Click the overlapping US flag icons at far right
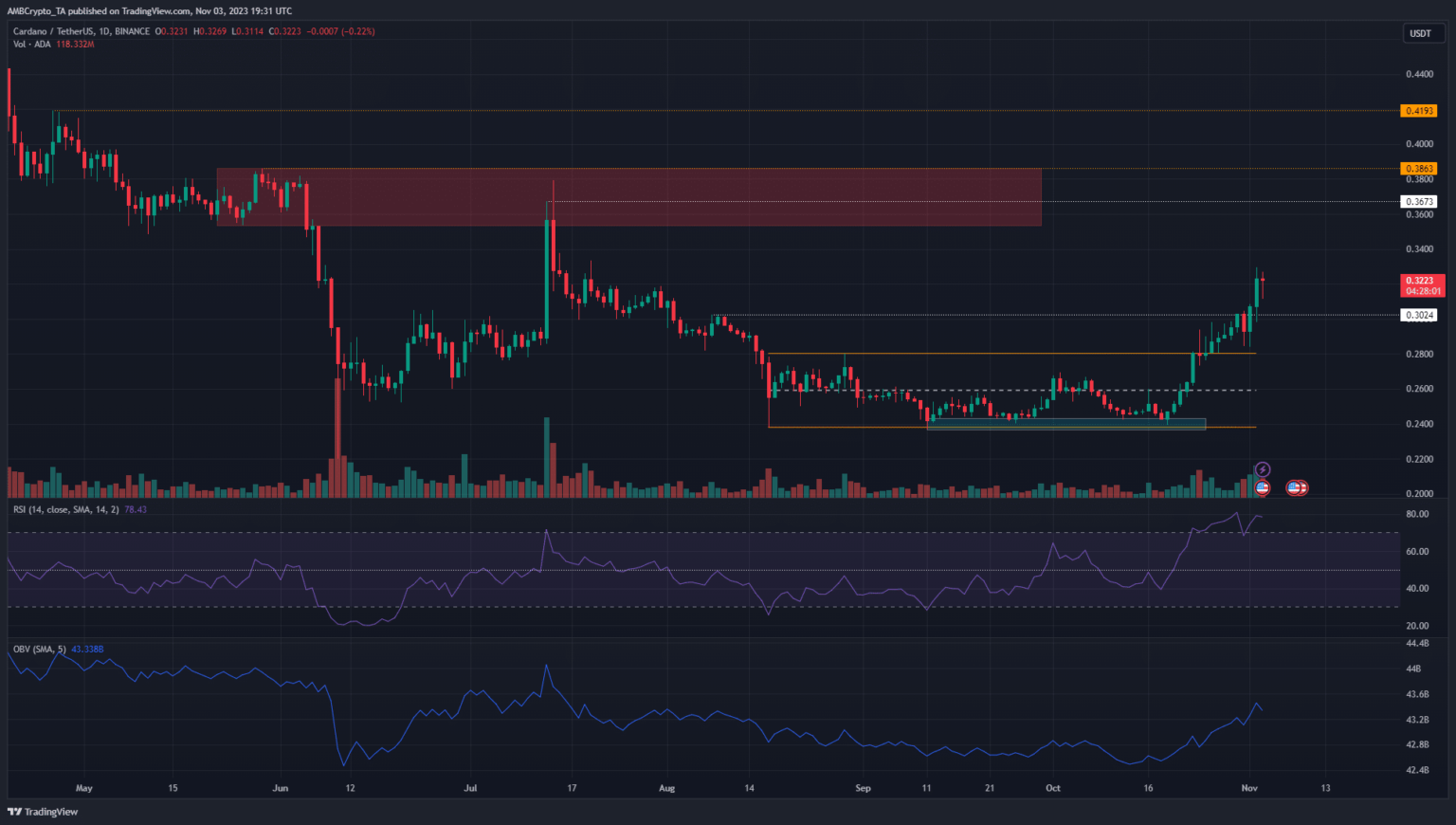1456x825 pixels. (1297, 487)
